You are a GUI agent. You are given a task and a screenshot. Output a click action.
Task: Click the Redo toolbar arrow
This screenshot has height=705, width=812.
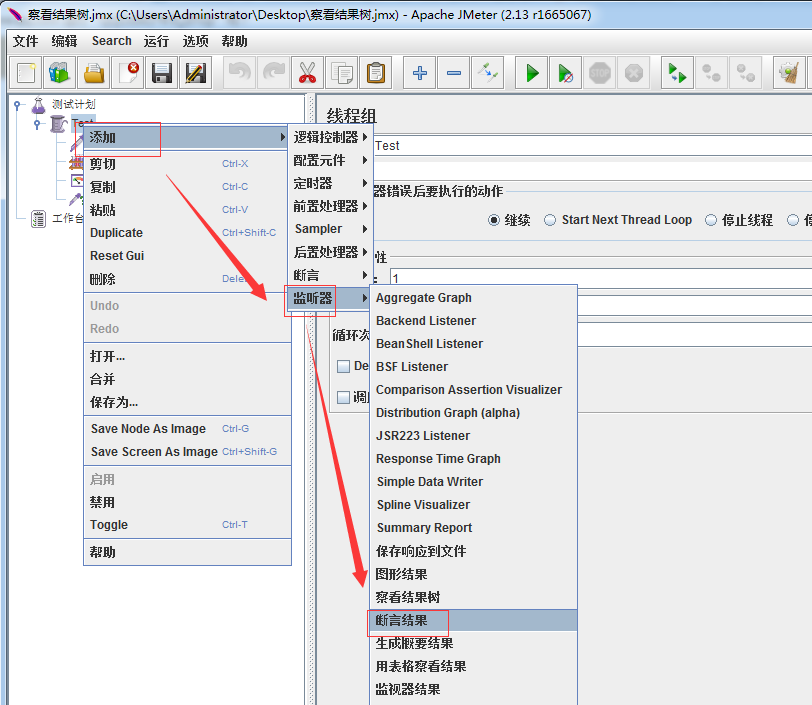click(273, 73)
